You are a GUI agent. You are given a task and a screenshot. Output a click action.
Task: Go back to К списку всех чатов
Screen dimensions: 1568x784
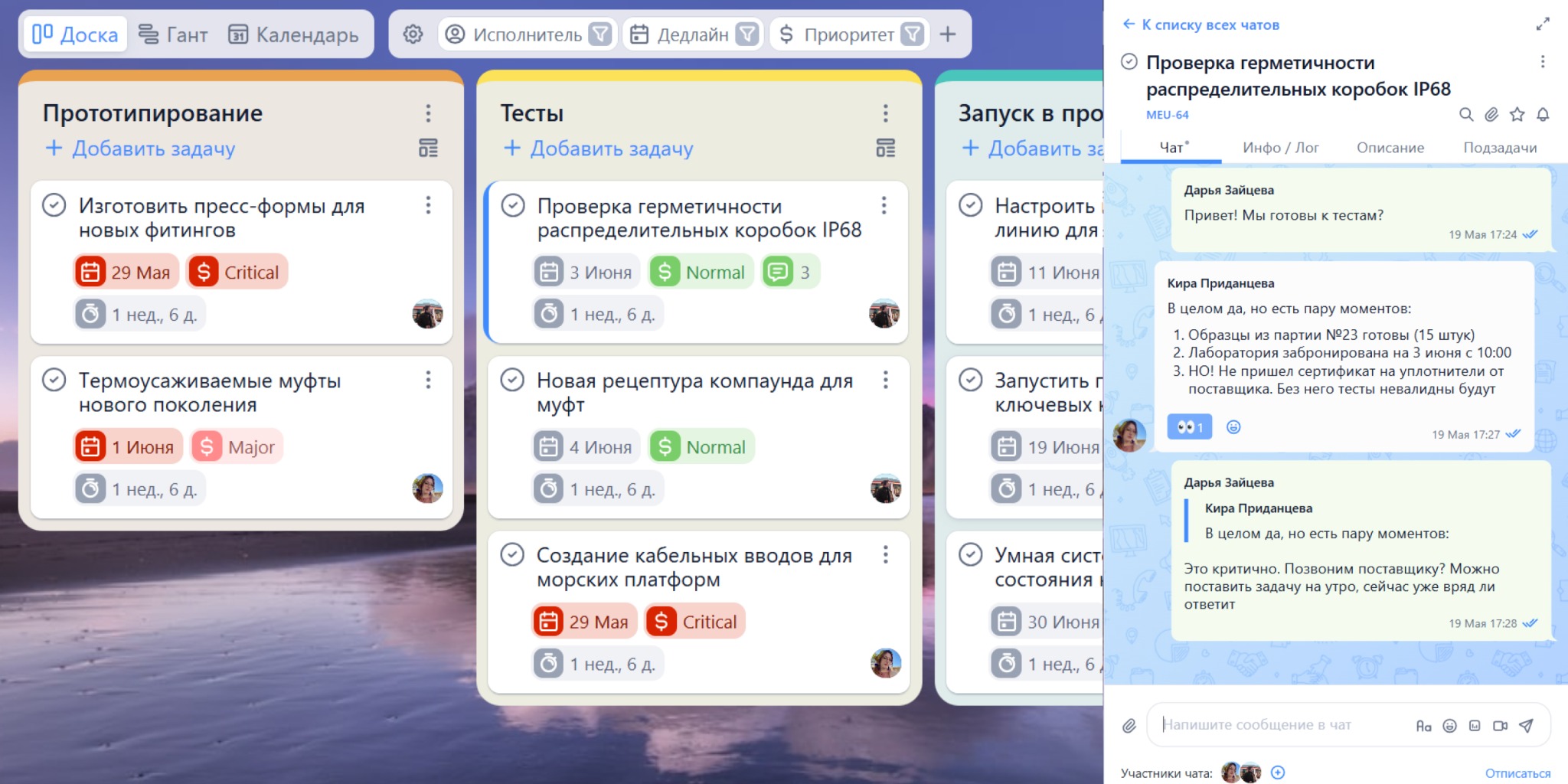1200,24
